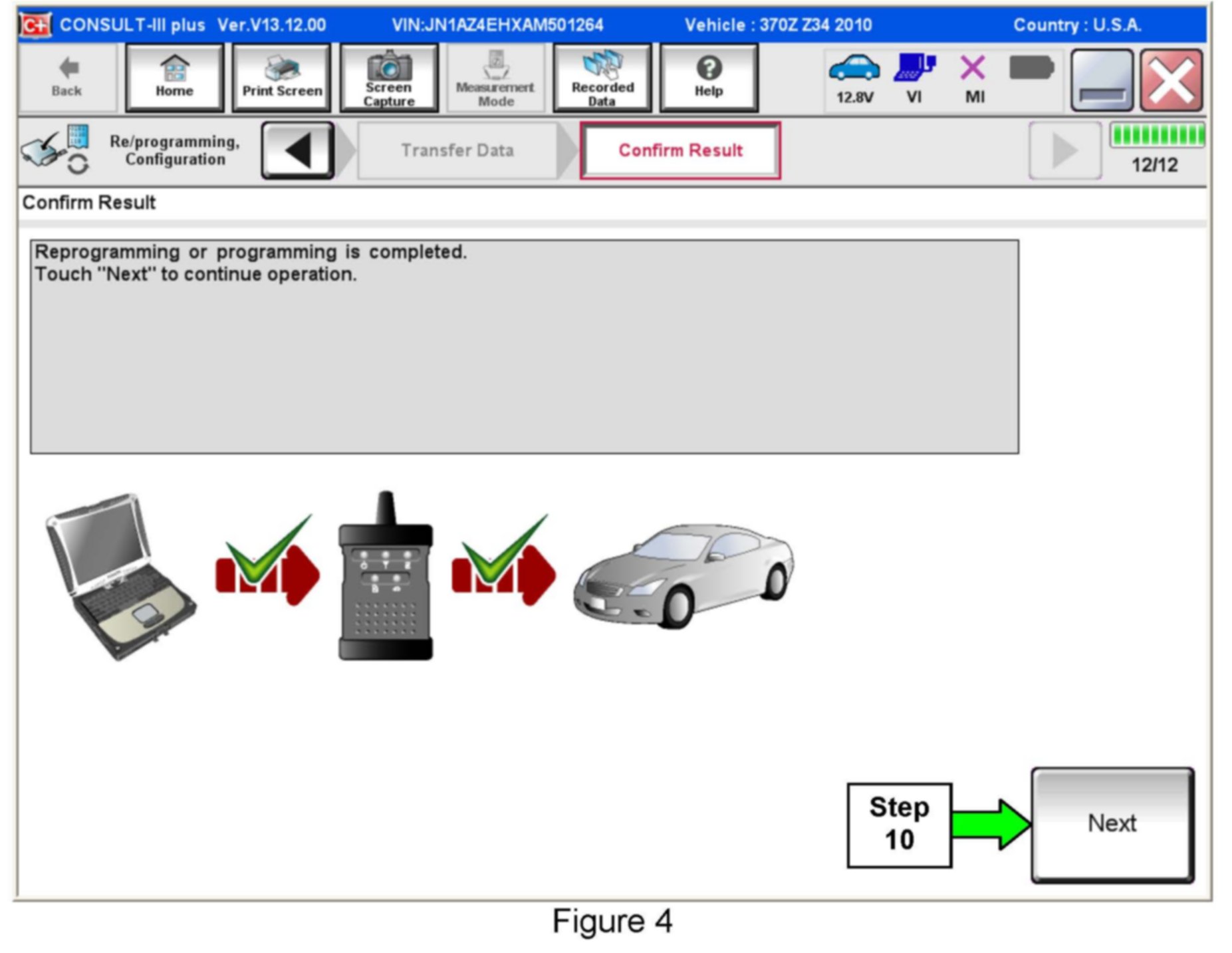Click the Re/programming, Configuration icon
Viewport: 1232px width, 953px height.
click(x=55, y=150)
